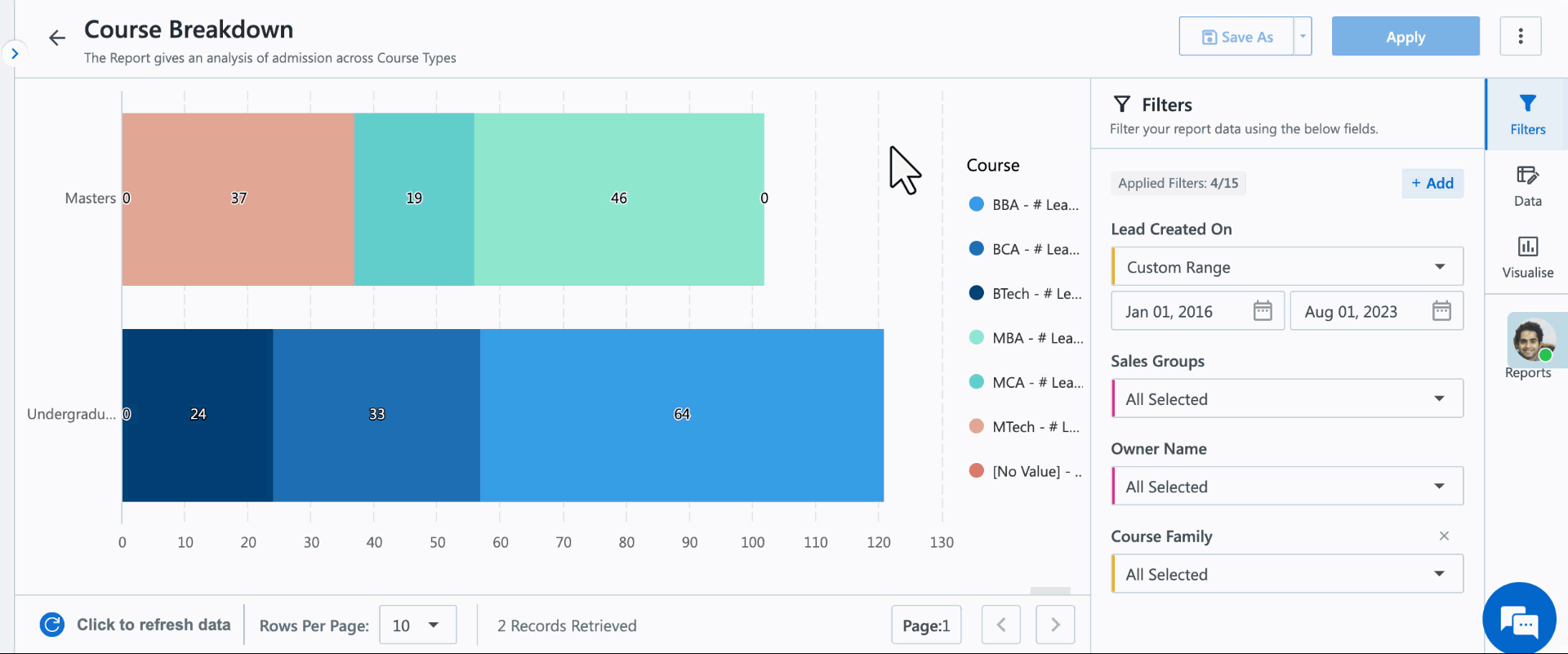Remove the Course Family filter

click(x=1444, y=536)
